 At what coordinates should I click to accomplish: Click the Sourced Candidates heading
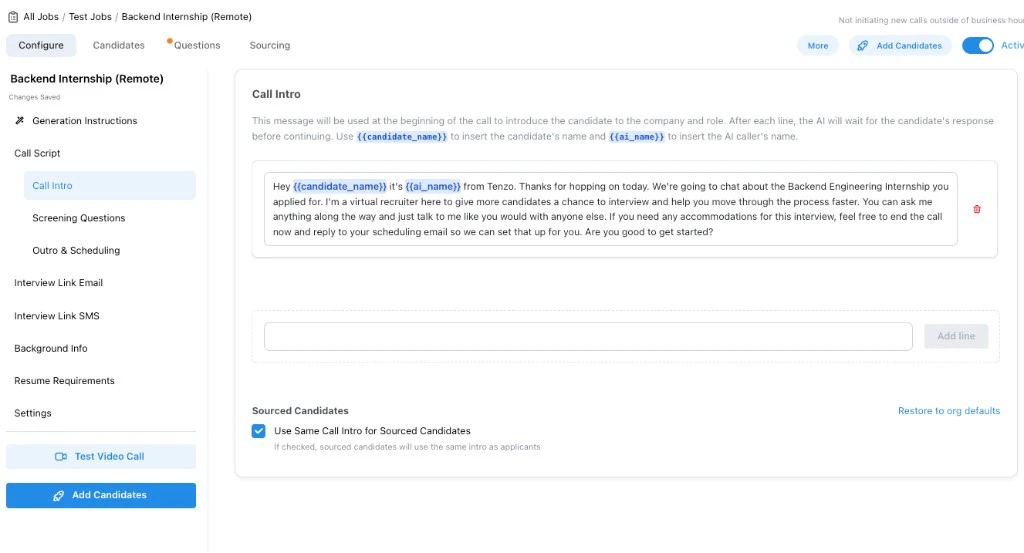(300, 411)
